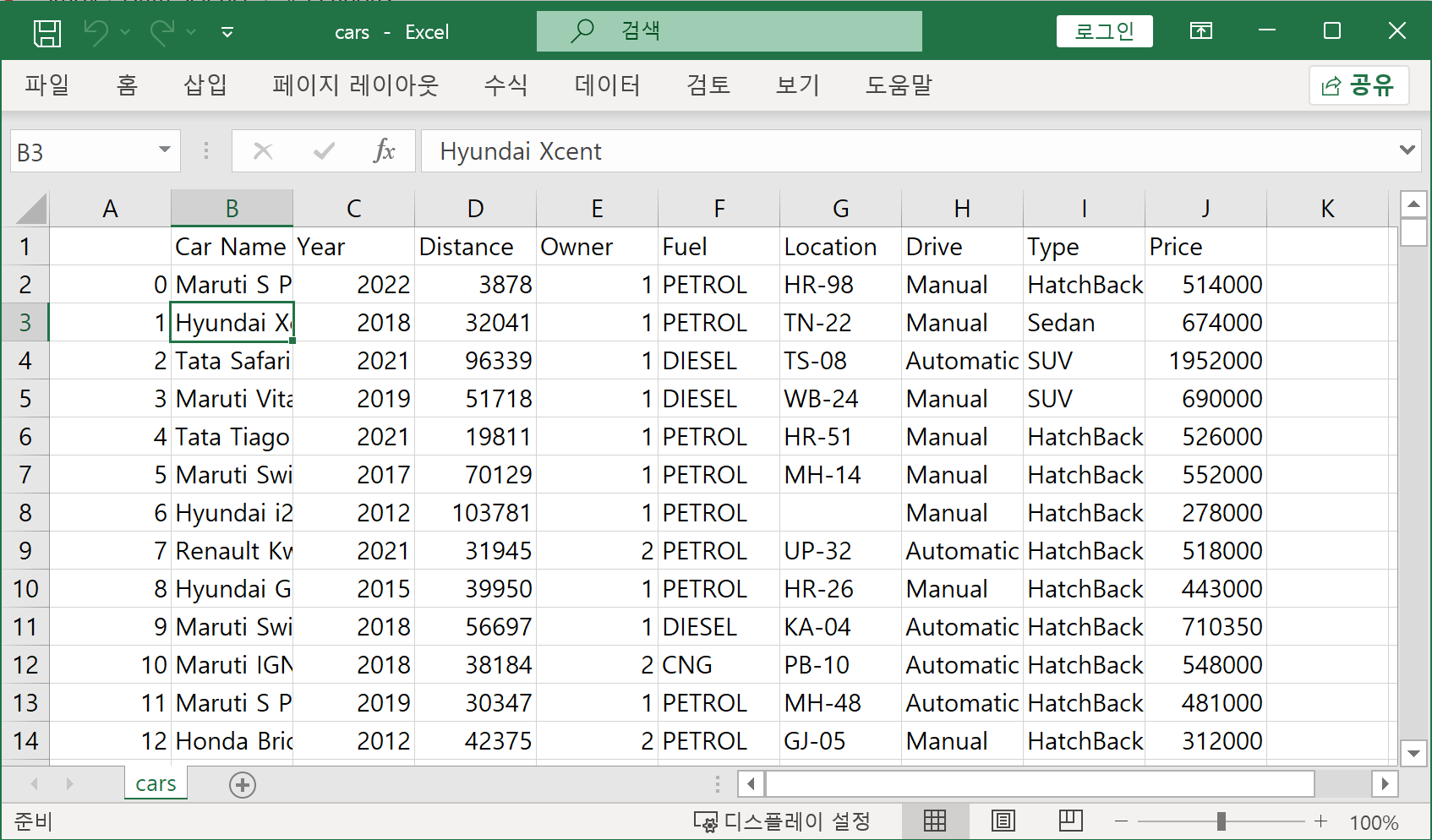Click the Sedan type cell
The image size is (1432, 840).
1084,322
